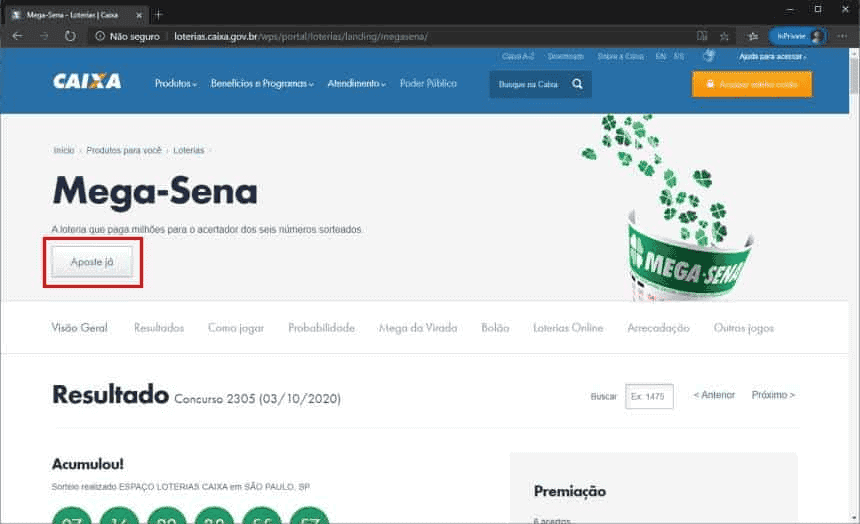
Task: Open the favorites list icon
Action: click(752, 36)
